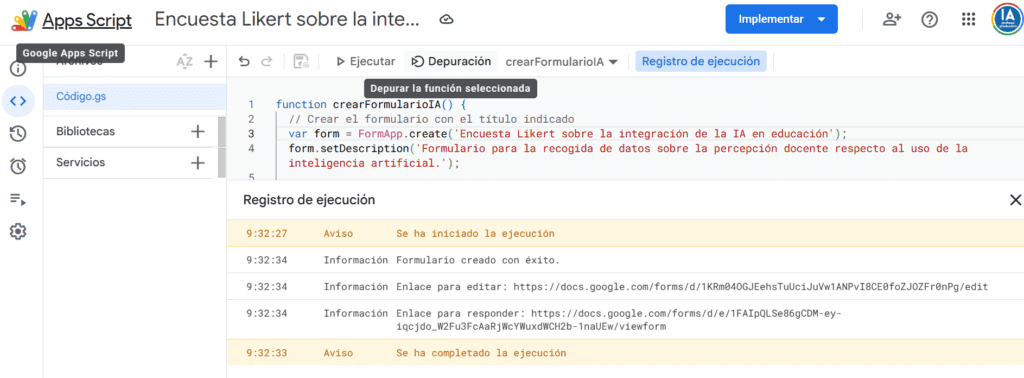Click the Ejecutar run button
The width and height of the screenshot is (1024, 378).
(366, 61)
